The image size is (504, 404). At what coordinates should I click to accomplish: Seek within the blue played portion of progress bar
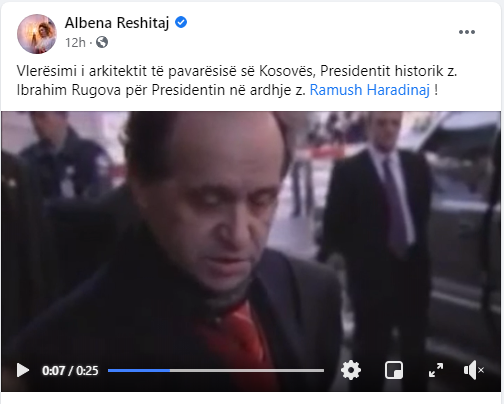click(x=139, y=370)
